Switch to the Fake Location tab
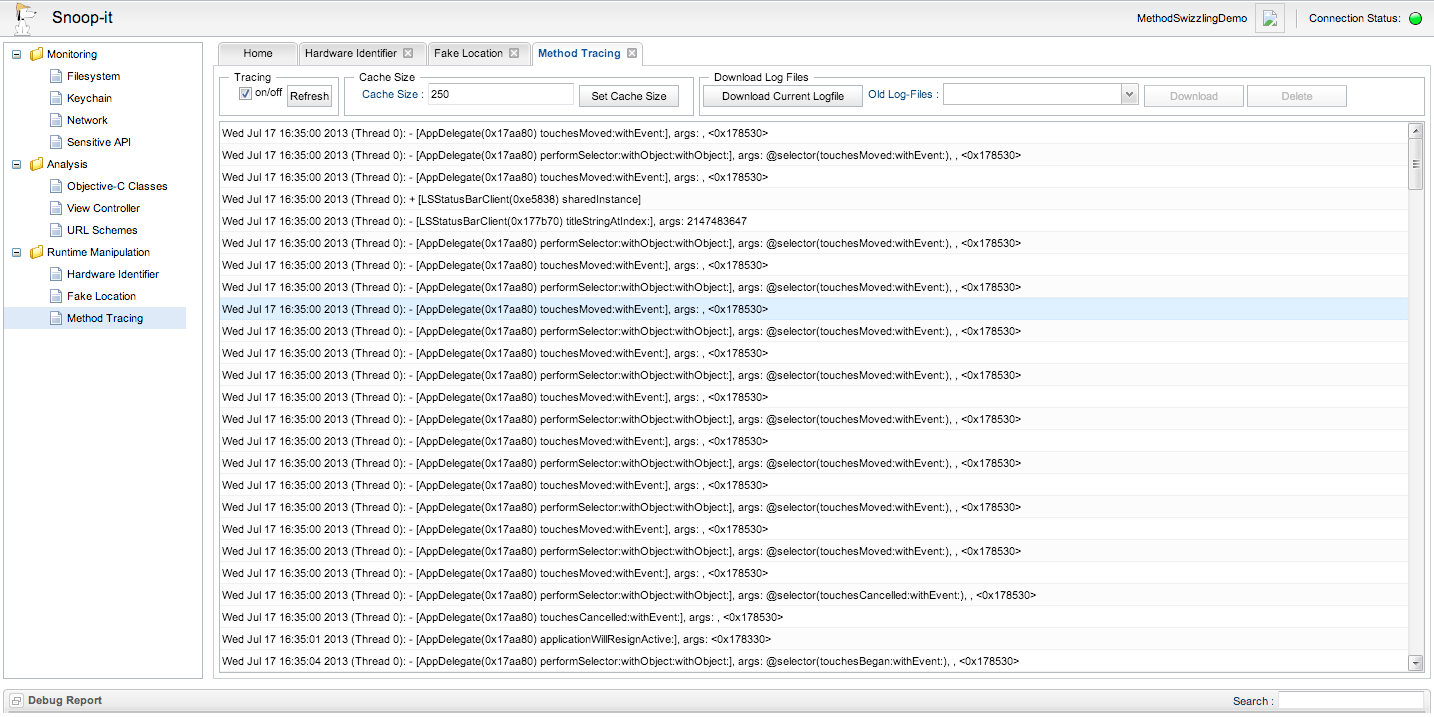 pos(467,53)
